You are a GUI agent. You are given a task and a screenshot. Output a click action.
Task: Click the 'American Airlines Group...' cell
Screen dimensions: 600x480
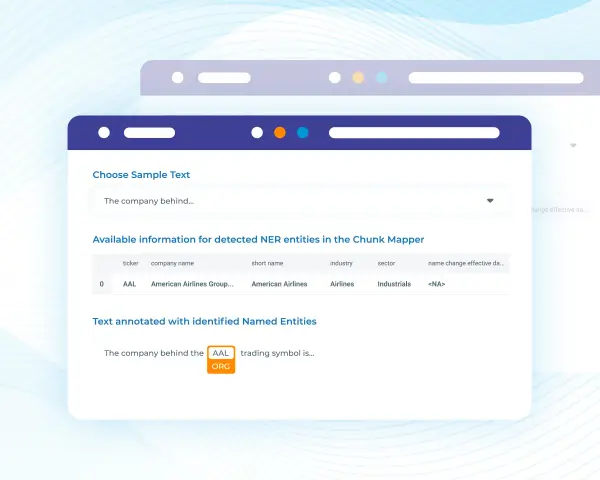point(192,284)
